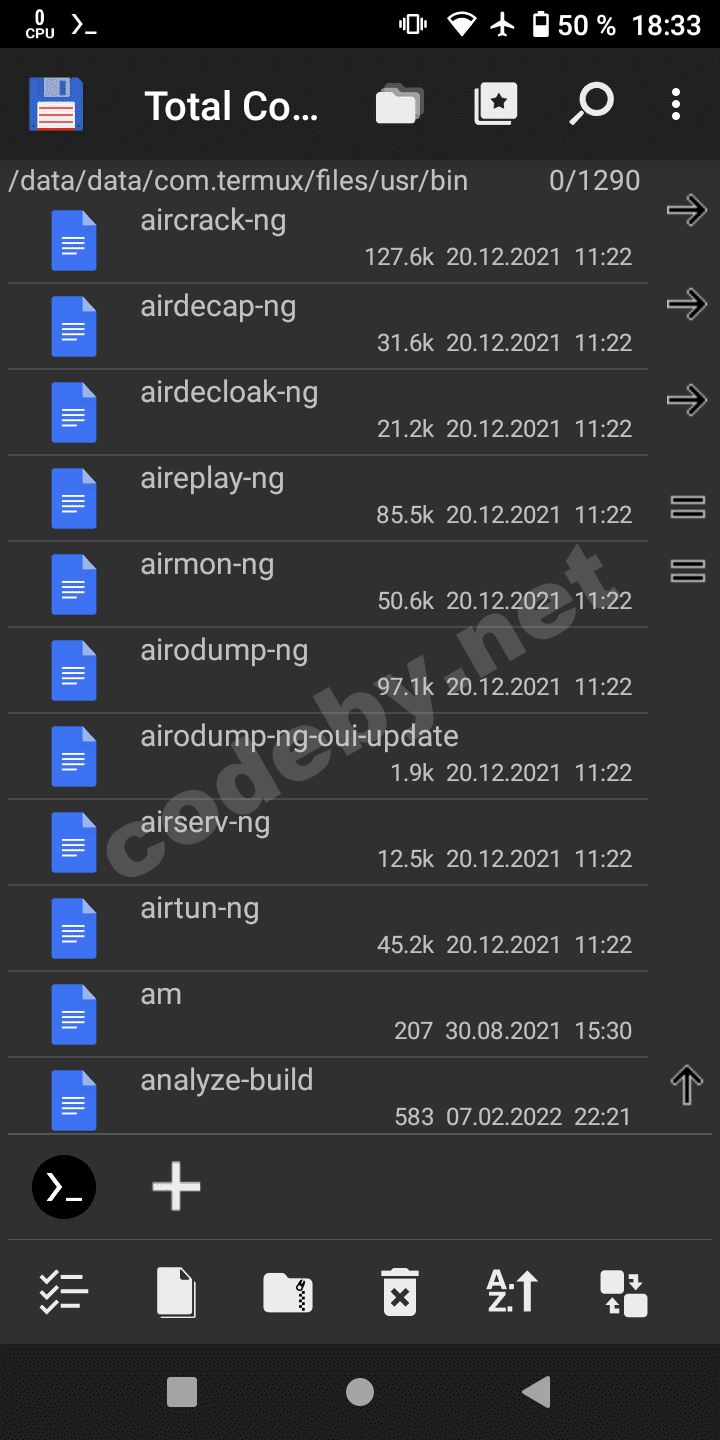Launch the Termux terminal button
Screen dimensions: 720x1440
coord(64,1187)
